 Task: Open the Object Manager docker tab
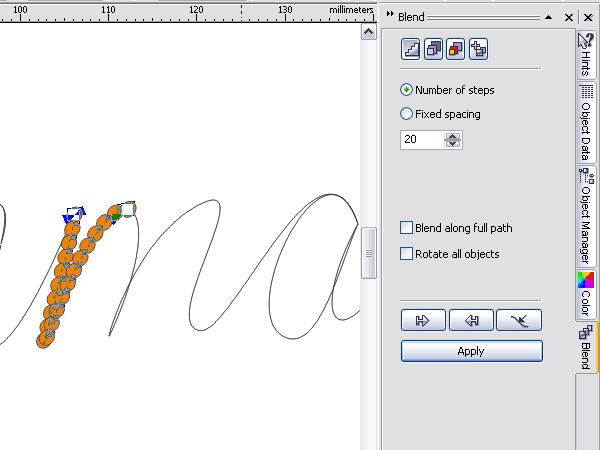pyautogui.click(x=586, y=216)
